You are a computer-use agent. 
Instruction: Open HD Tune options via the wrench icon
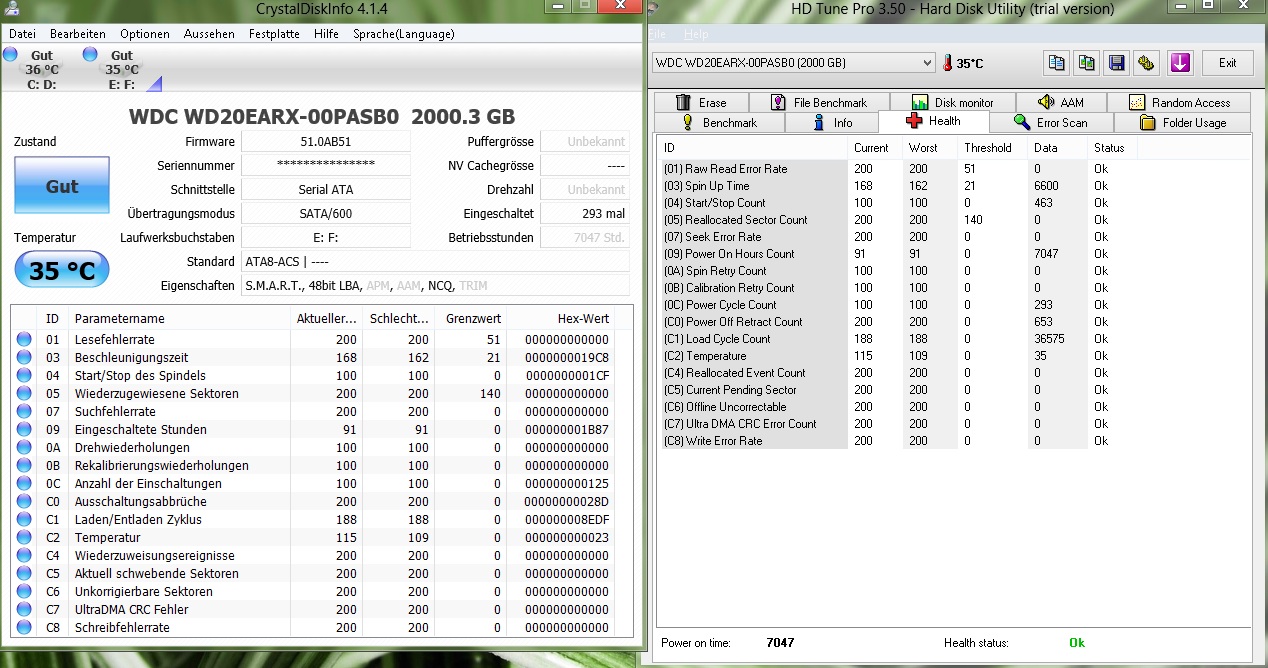tap(1147, 63)
